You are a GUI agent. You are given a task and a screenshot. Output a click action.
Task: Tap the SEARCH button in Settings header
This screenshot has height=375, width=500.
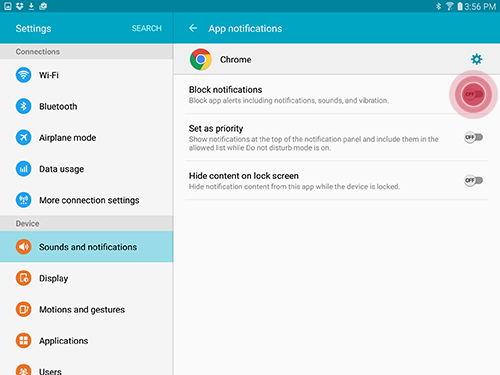(x=147, y=28)
